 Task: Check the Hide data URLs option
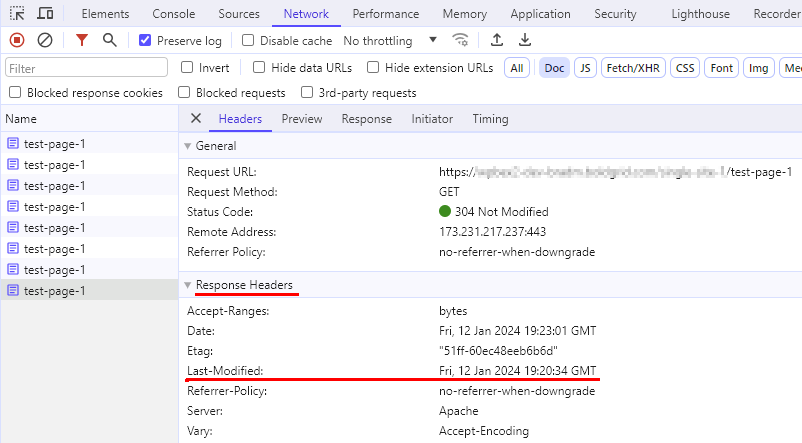point(259,68)
